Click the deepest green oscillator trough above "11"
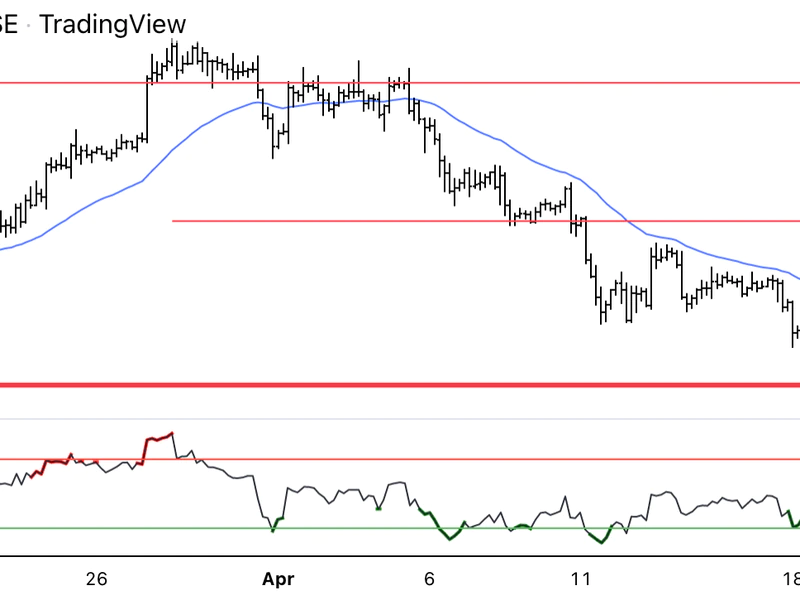The image size is (800, 600). (600, 541)
